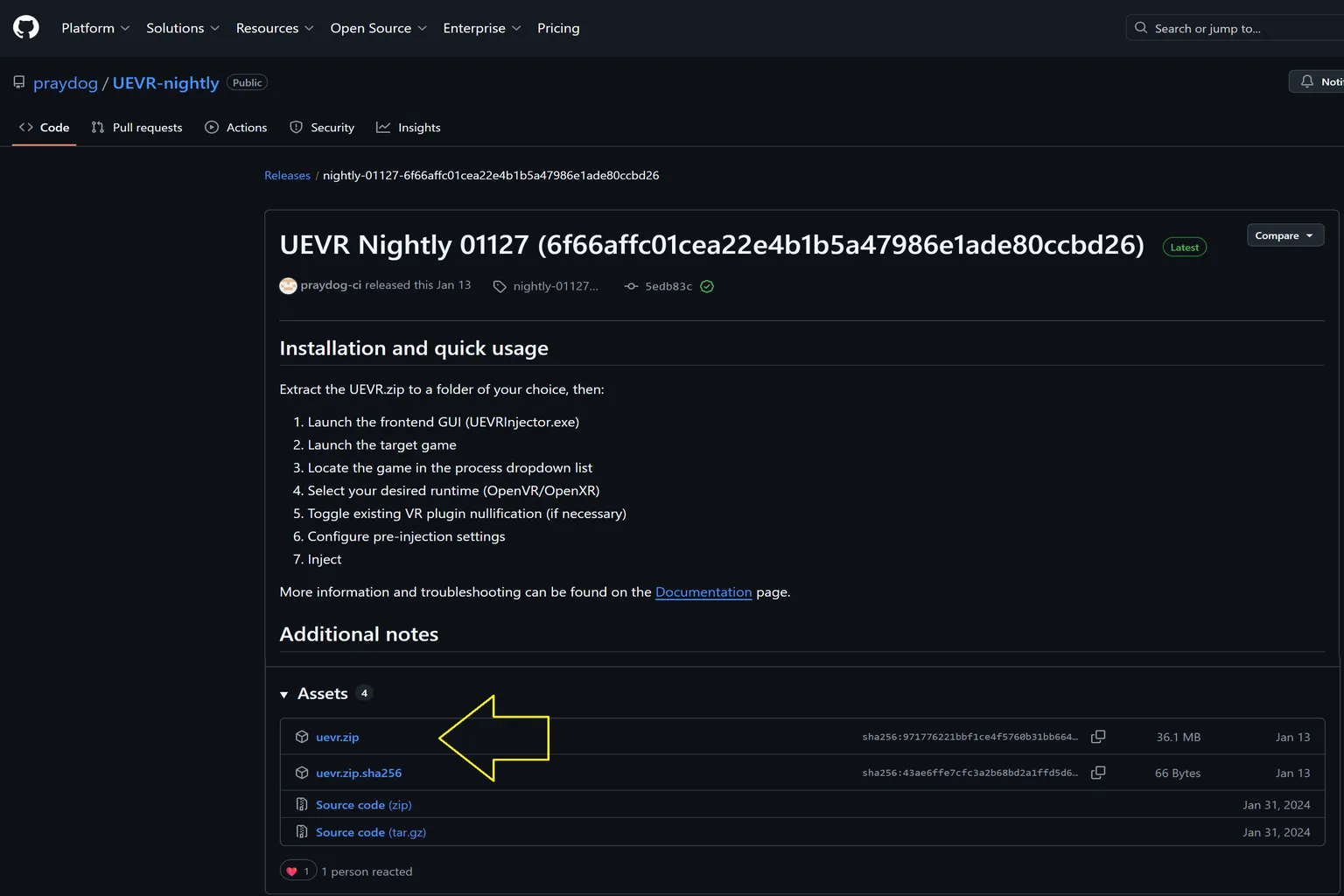
Task: Click the heart reaction button
Action: [298, 871]
